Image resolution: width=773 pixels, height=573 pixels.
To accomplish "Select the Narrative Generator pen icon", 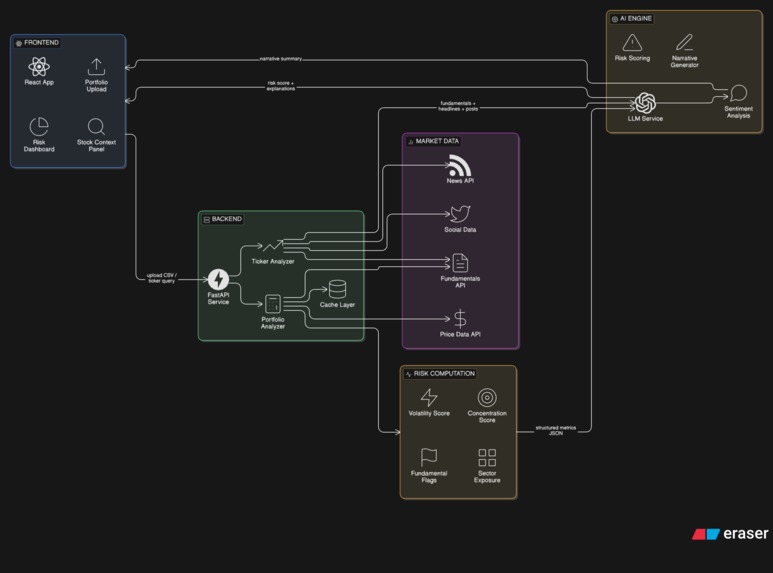I will (x=684, y=43).
